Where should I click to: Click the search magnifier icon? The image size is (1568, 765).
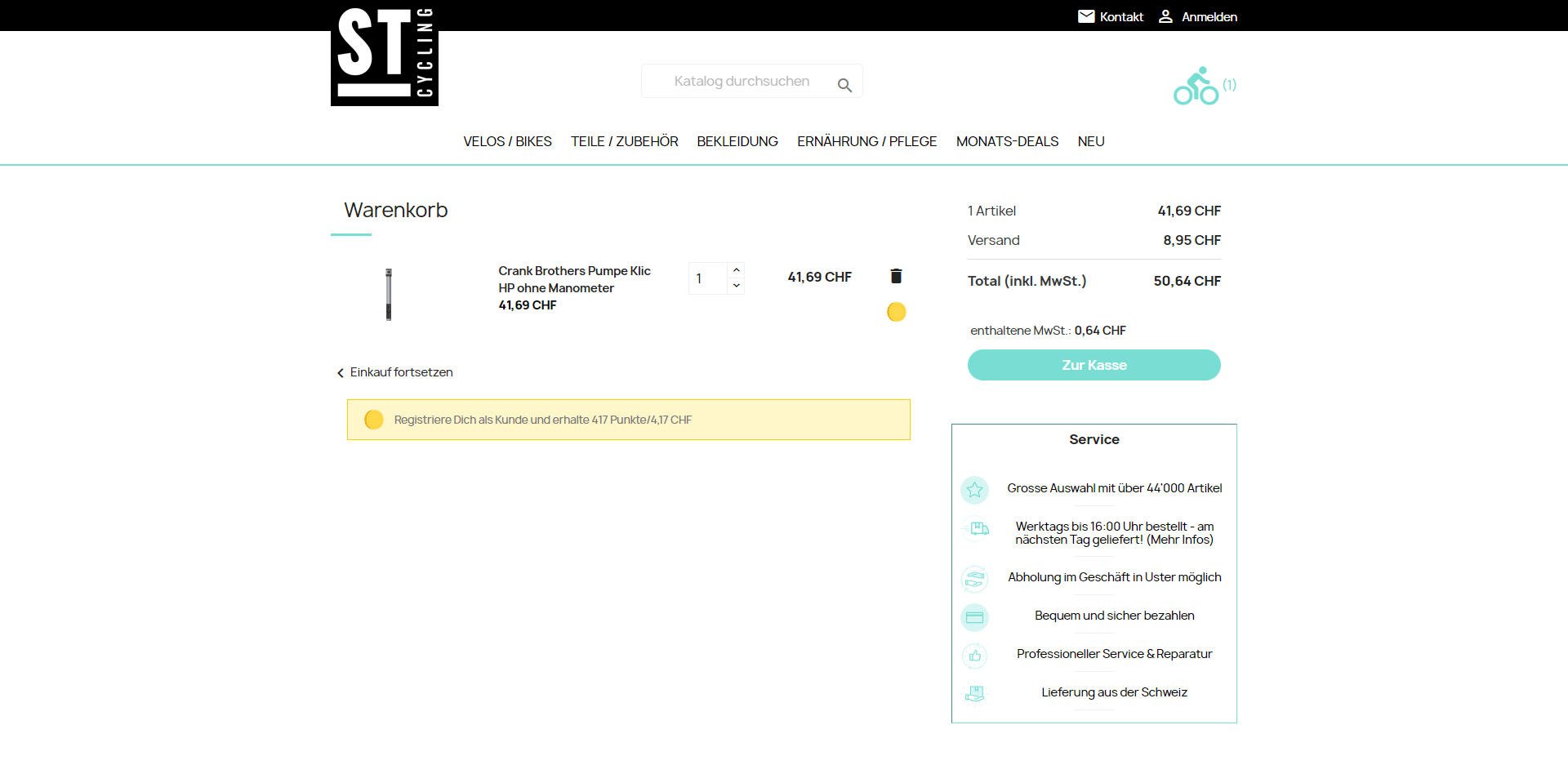coord(844,85)
